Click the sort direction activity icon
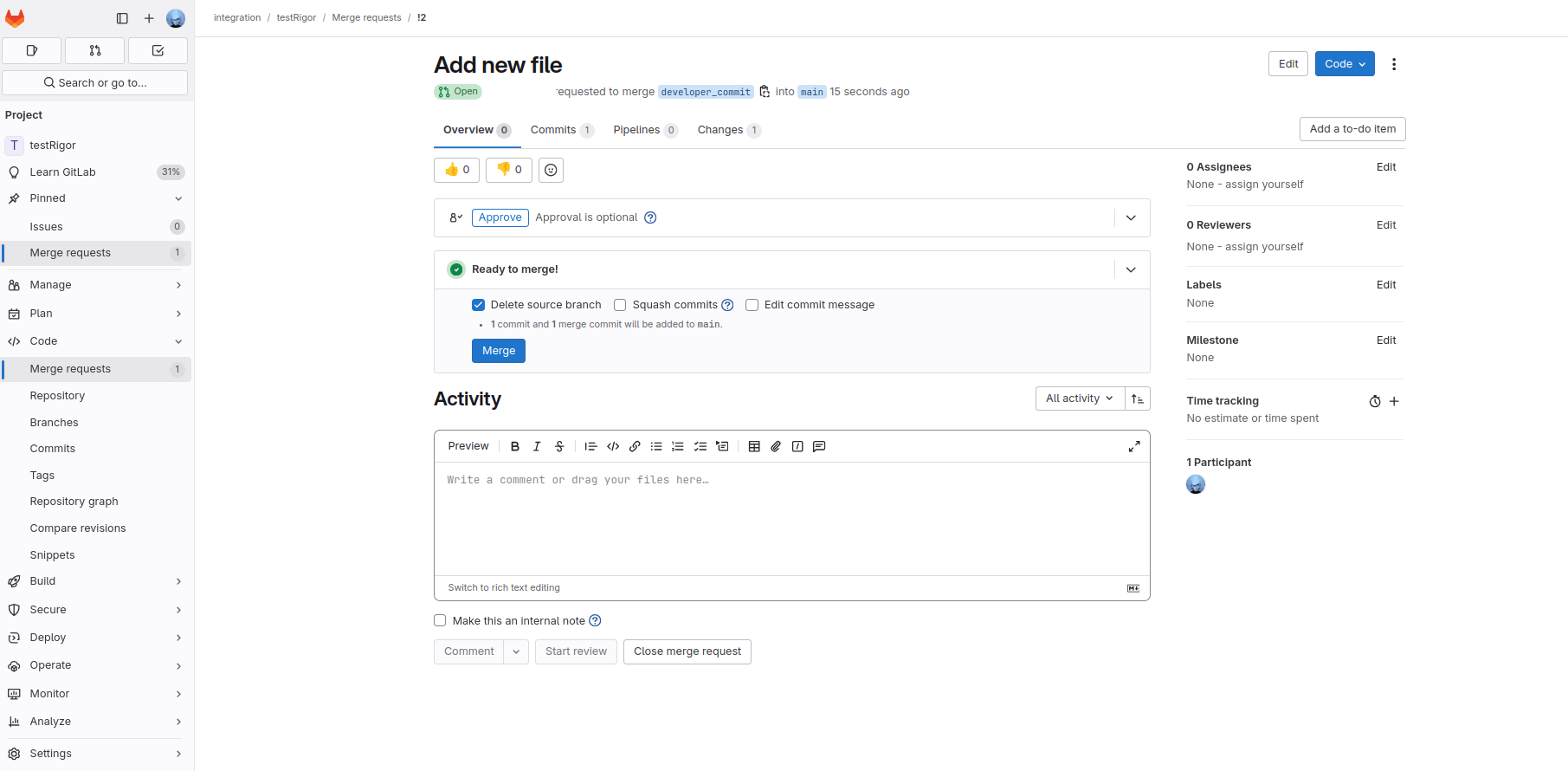 [1138, 398]
